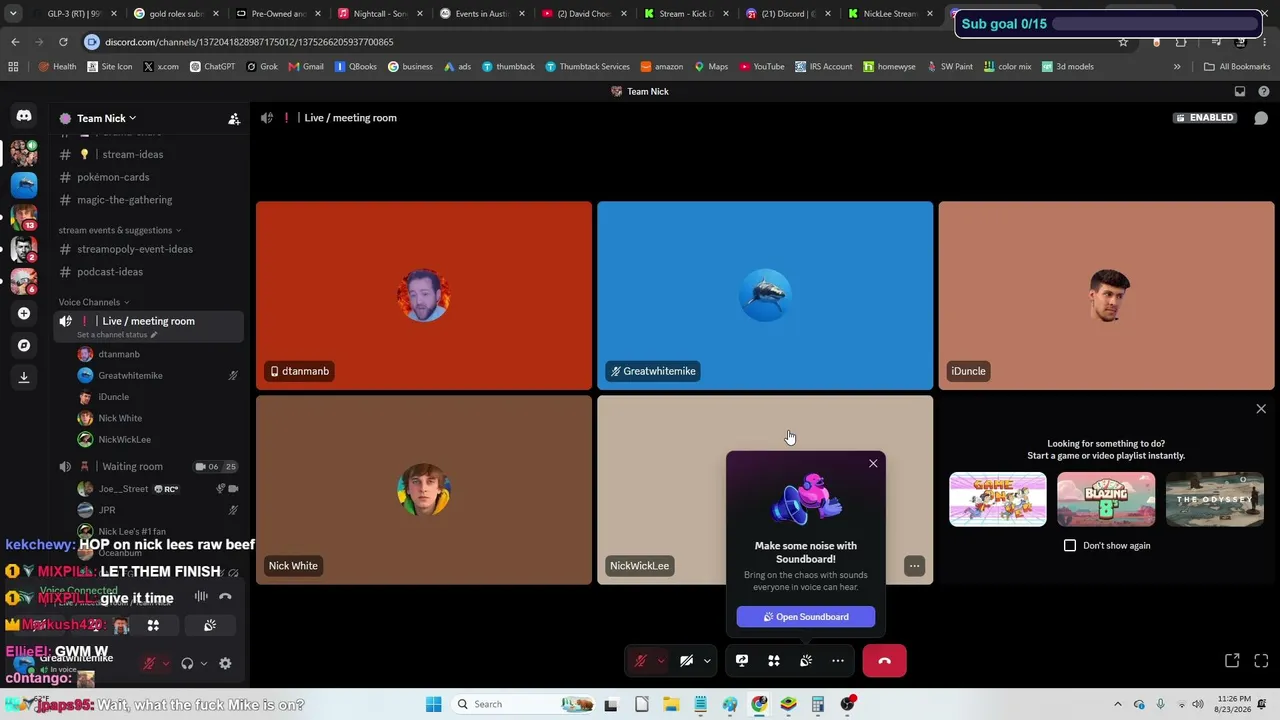Open File Explorer from taskbar
The image size is (1280, 720).
pyautogui.click(x=671, y=704)
